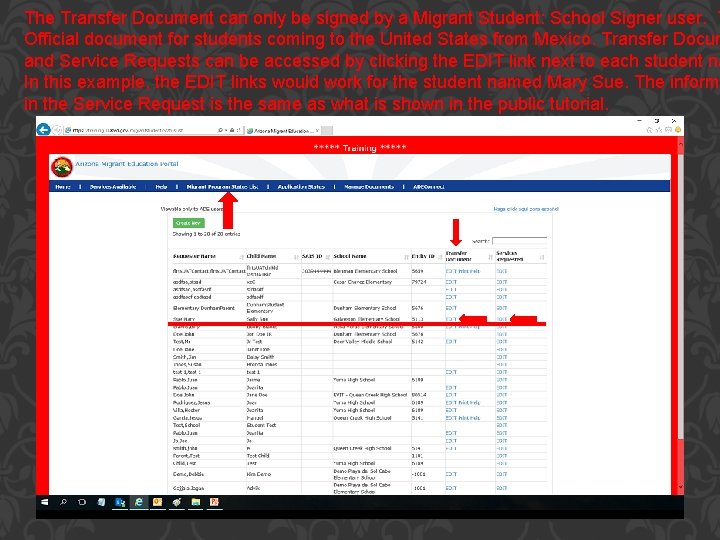Viewport: 720px width, 540px height.
Task: Open File Explorer from the taskbar
Action: pyautogui.click(x=196, y=502)
